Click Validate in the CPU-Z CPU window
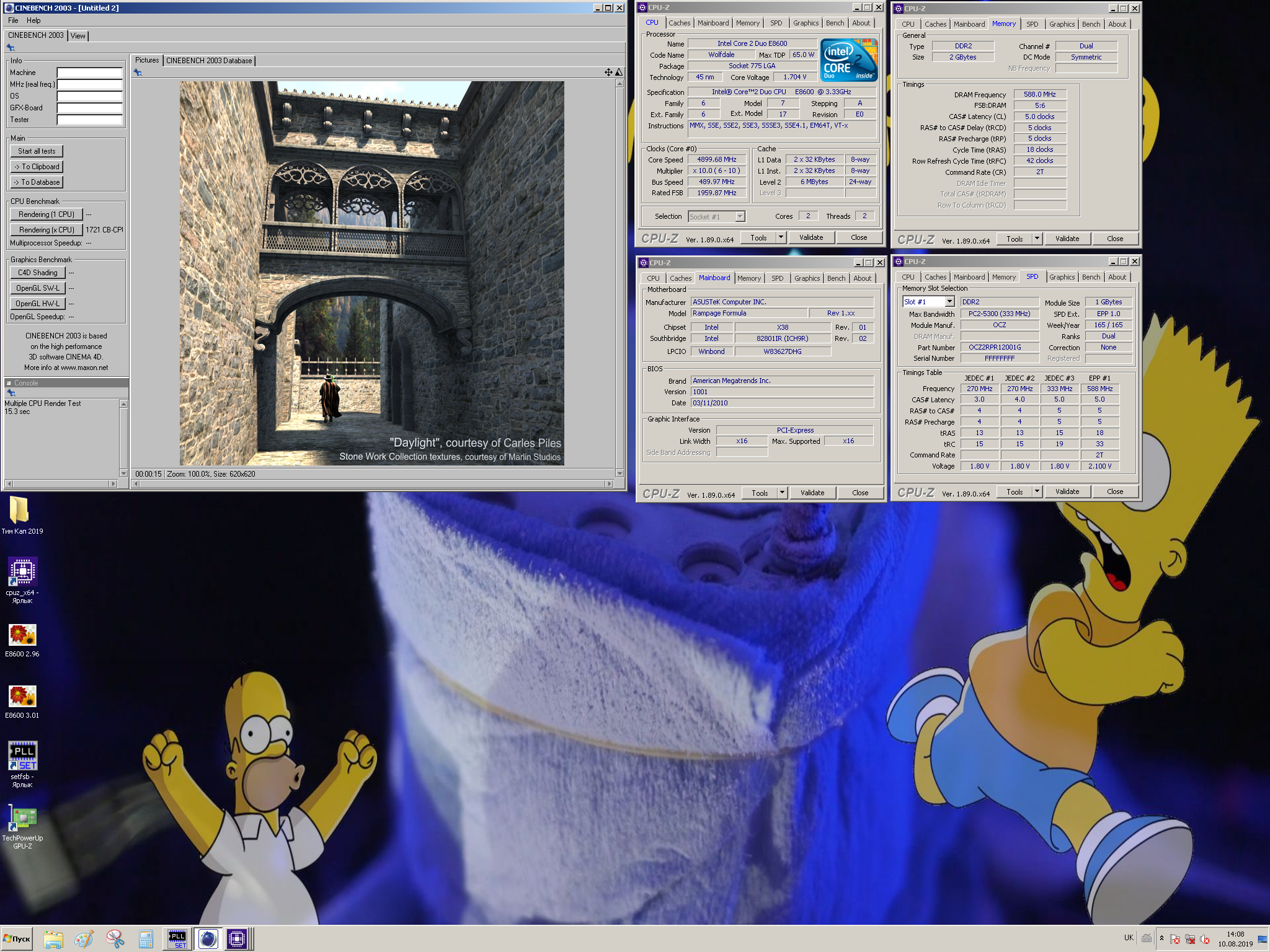The image size is (1270, 952). [811, 237]
